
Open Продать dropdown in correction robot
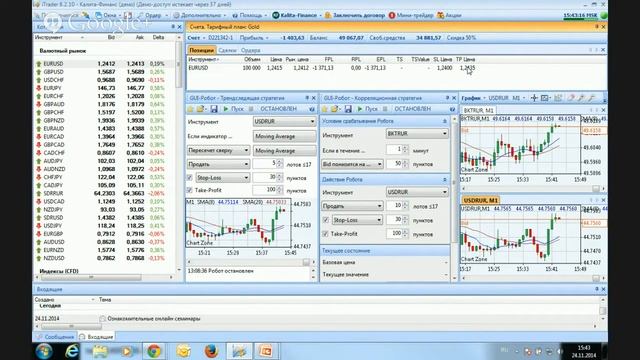coord(352,206)
